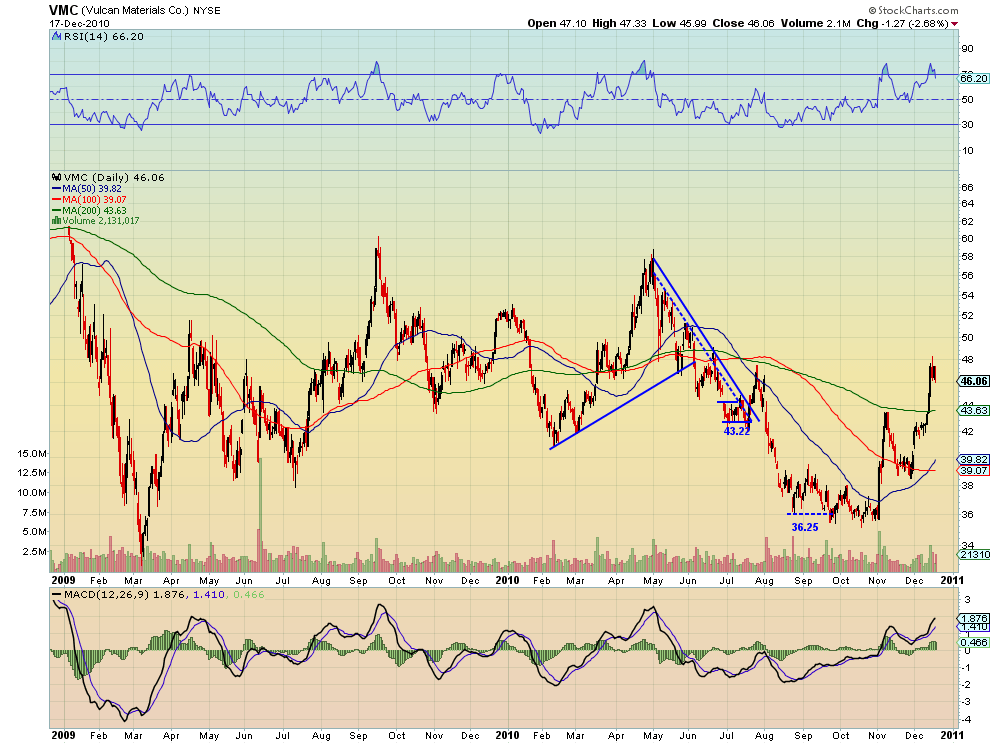Click the 0.466 histogram tag on MACD axis
Viewport: 990px width, 744px height.
pos(973,642)
